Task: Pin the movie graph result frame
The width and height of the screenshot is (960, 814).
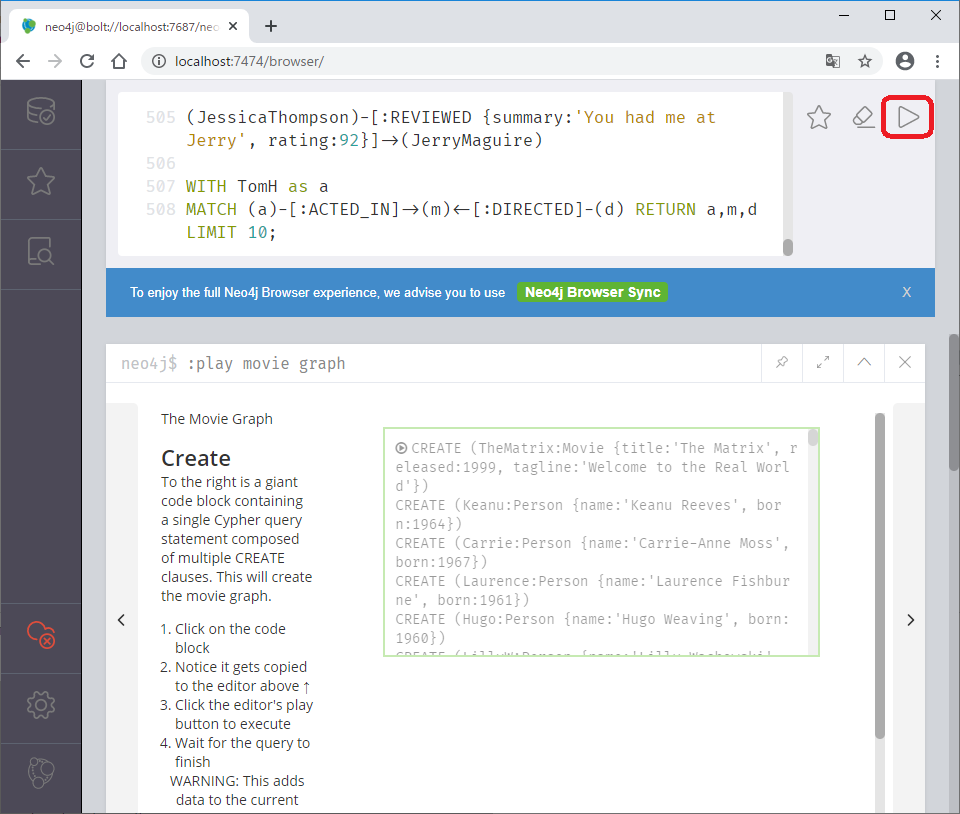Action: click(x=782, y=363)
